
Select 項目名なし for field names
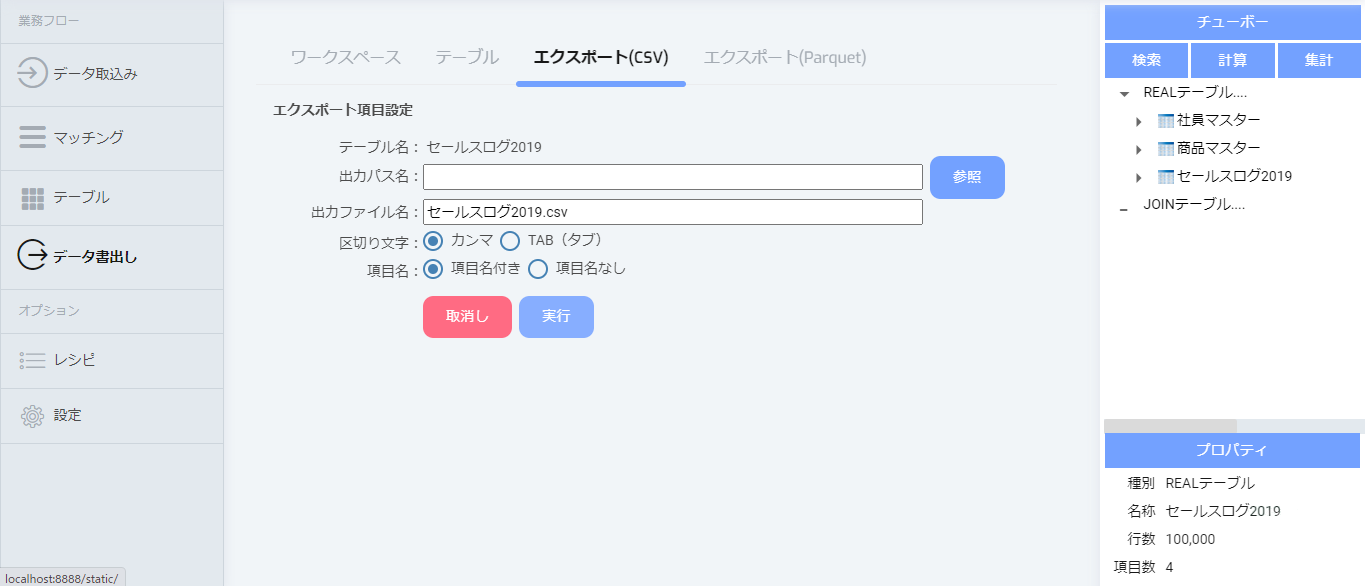pyautogui.click(x=537, y=268)
